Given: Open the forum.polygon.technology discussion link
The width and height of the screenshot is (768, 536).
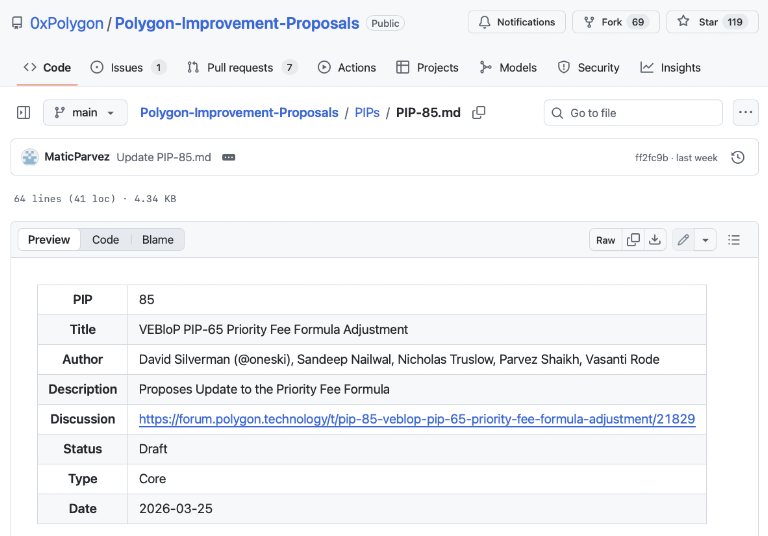Looking at the screenshot, I should 417,419.
